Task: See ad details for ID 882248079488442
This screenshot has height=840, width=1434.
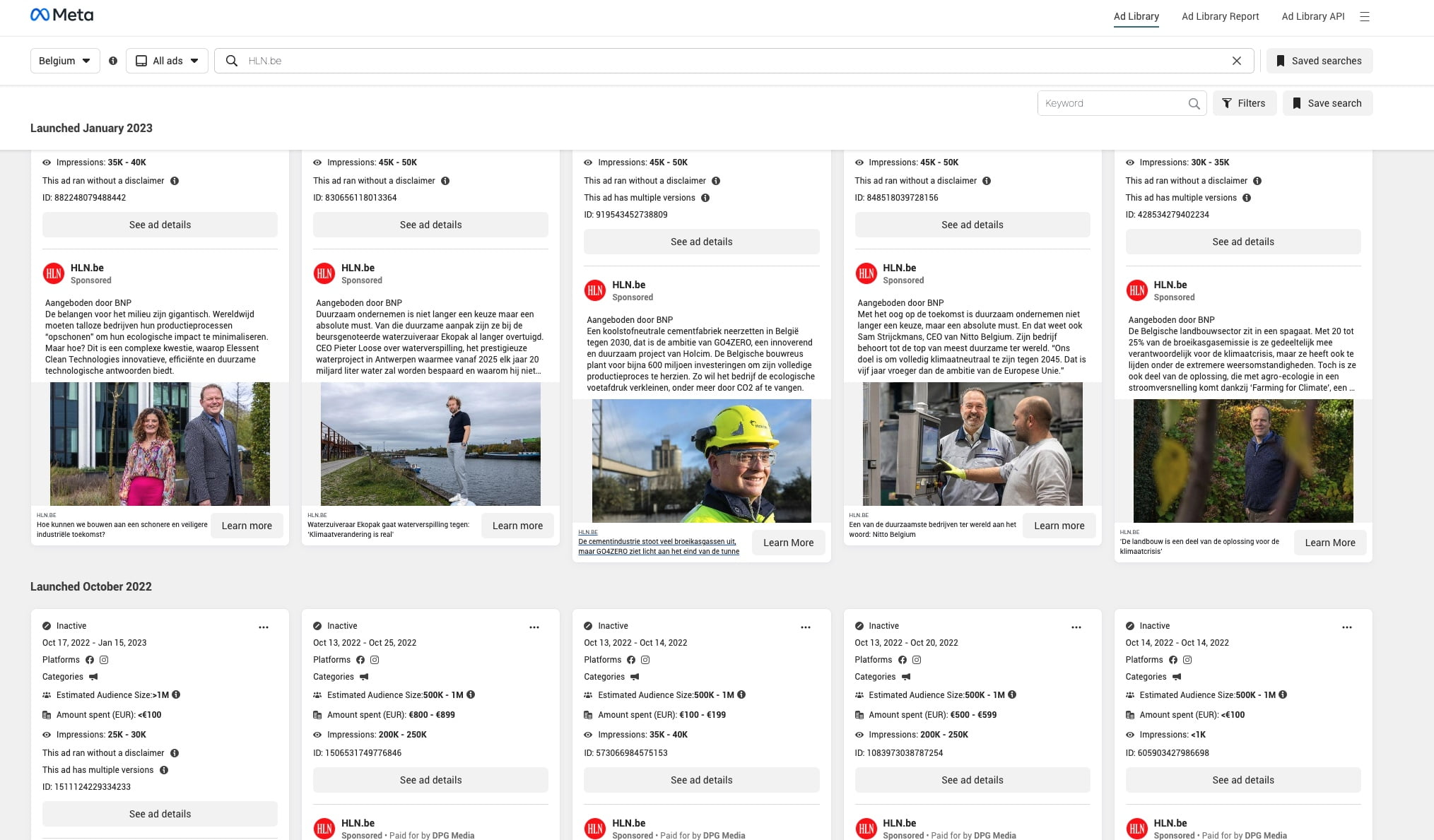Action: (x=160, y=225)
